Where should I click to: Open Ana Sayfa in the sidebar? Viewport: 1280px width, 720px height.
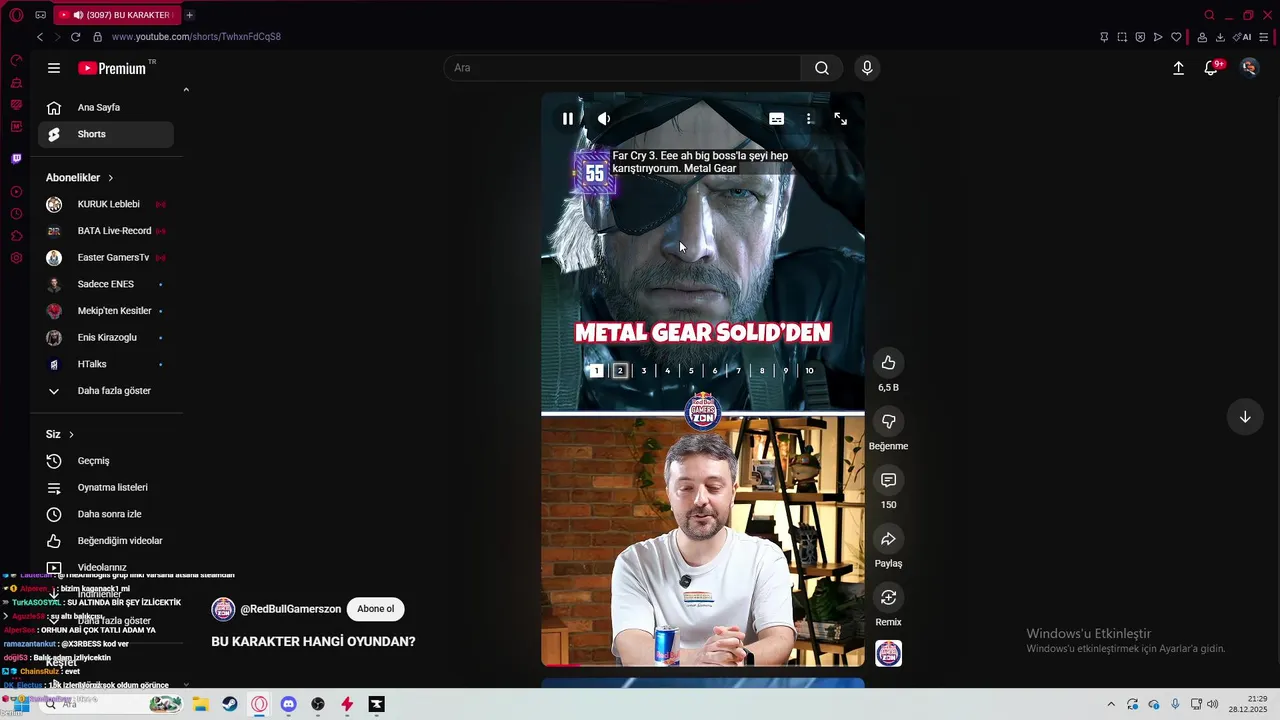click(106, 107)
